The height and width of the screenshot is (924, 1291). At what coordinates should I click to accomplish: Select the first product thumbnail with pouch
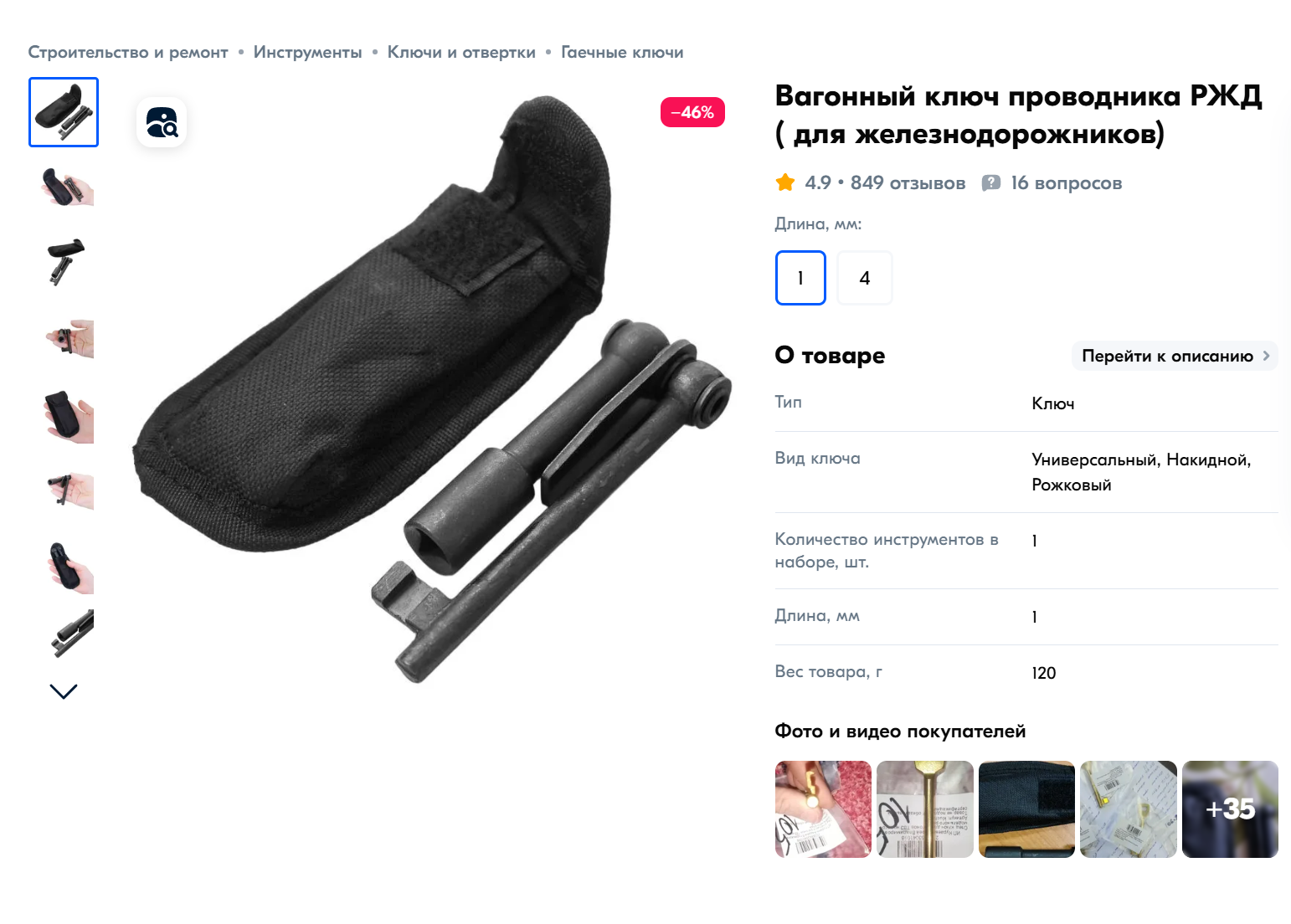point(64,112)
